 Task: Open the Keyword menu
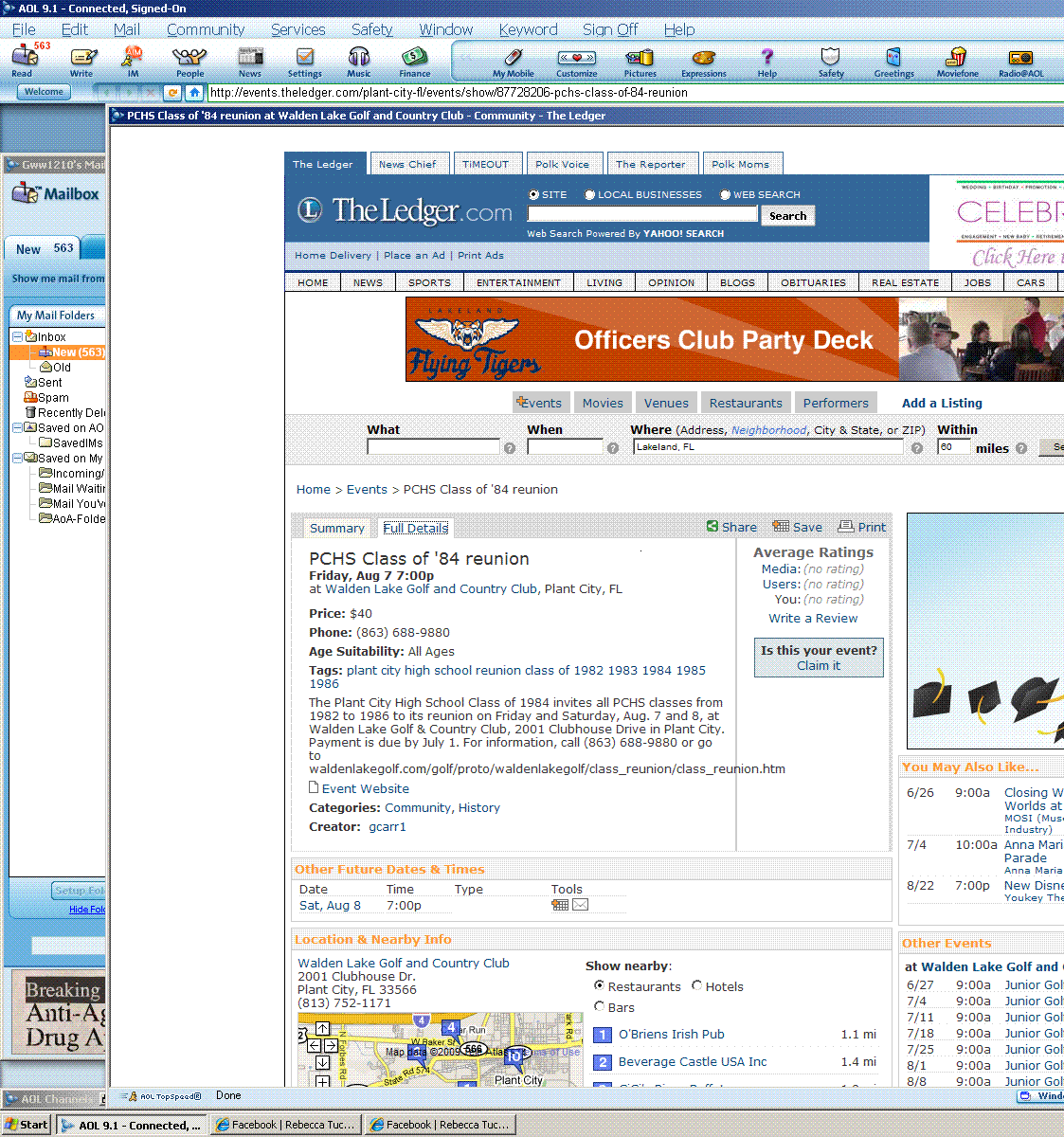pos(528,29)
